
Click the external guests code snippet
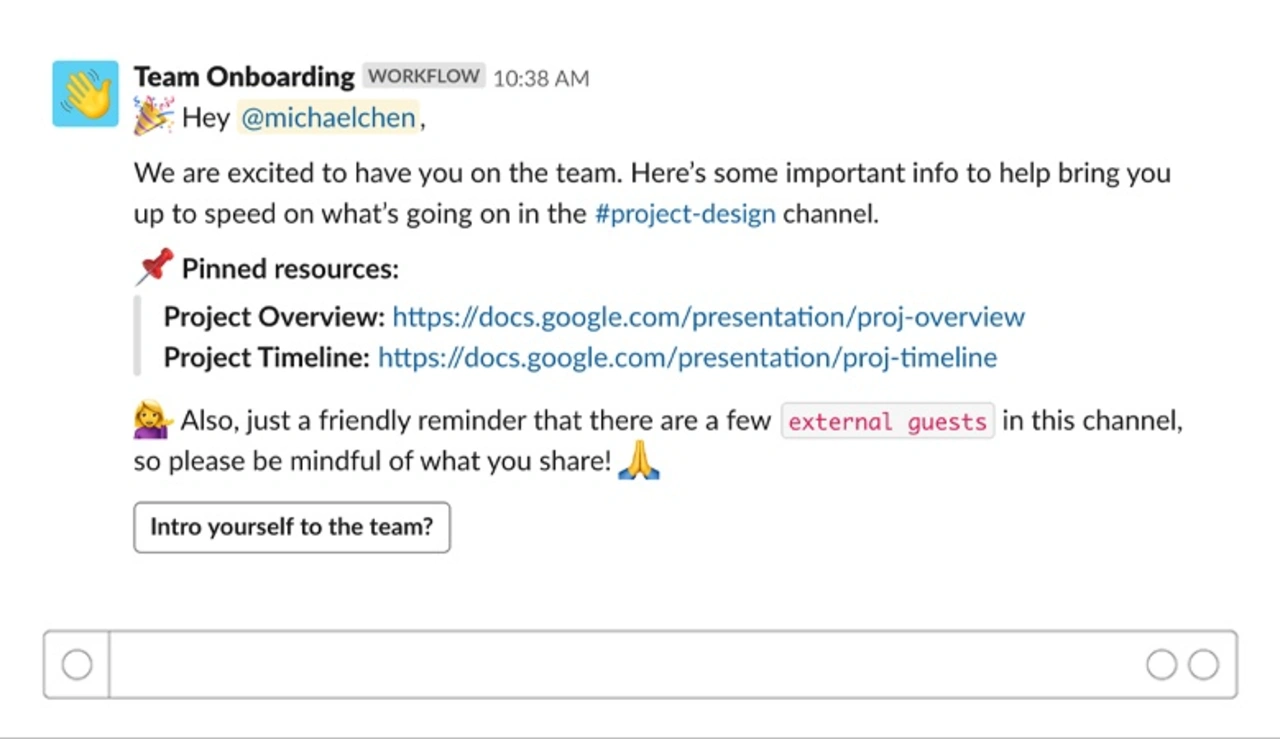click(x=887, y=421)
